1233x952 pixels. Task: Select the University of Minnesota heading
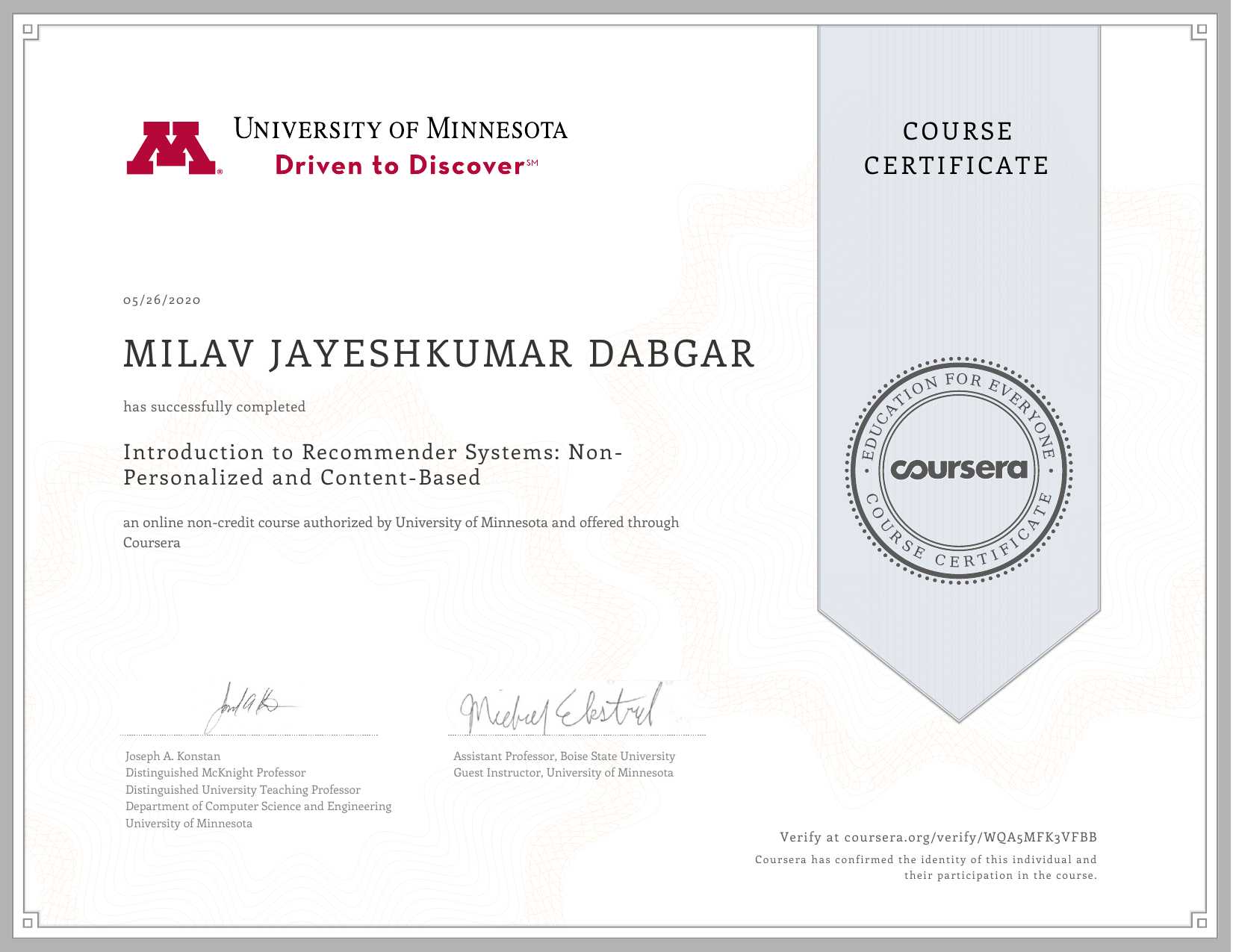point(400,128)
